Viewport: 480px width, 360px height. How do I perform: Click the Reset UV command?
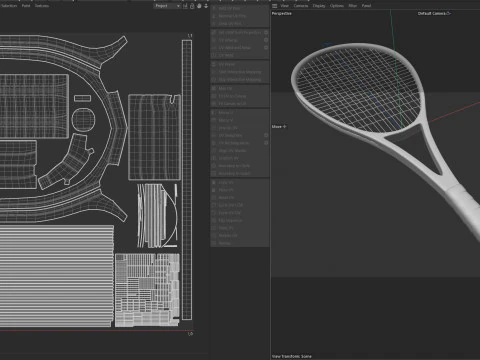pyautogui.click(x=240, y=198)
